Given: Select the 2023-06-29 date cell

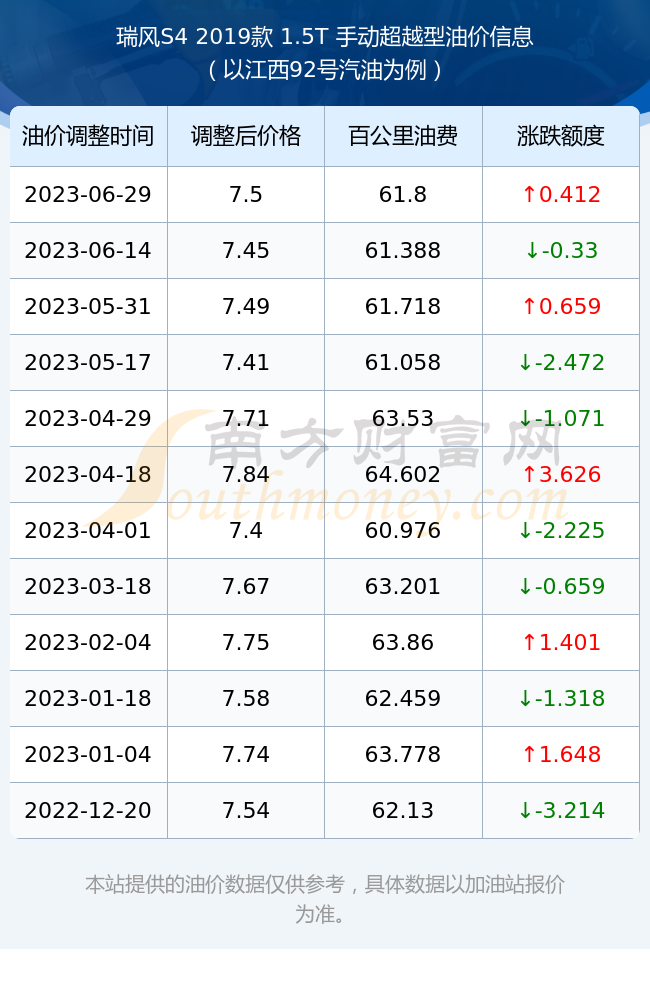Looking at the screenshot, I should [88, 195].
